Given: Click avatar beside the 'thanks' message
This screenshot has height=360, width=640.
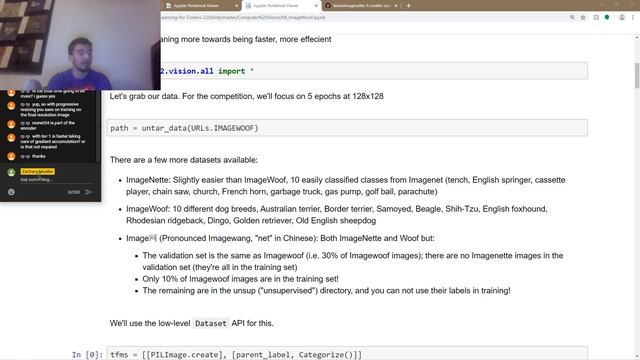Looking at the screenshot, I should [11, 156].
